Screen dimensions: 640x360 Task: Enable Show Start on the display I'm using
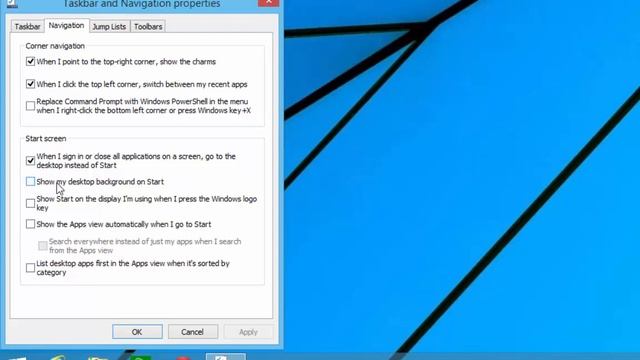click(x=31, y=203)
